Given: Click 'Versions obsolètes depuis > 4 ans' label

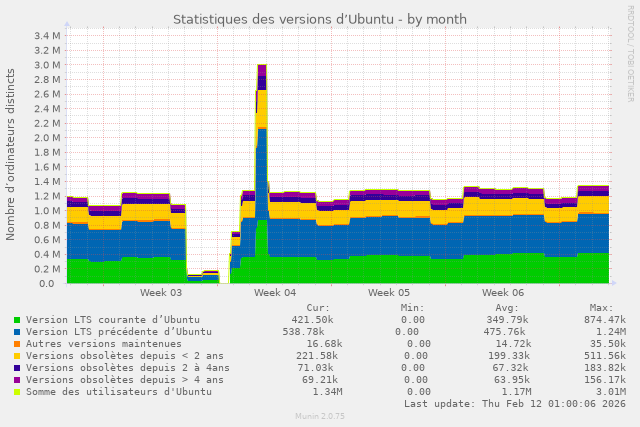Looking at the screenshot, I should click(x=125, y=380).
